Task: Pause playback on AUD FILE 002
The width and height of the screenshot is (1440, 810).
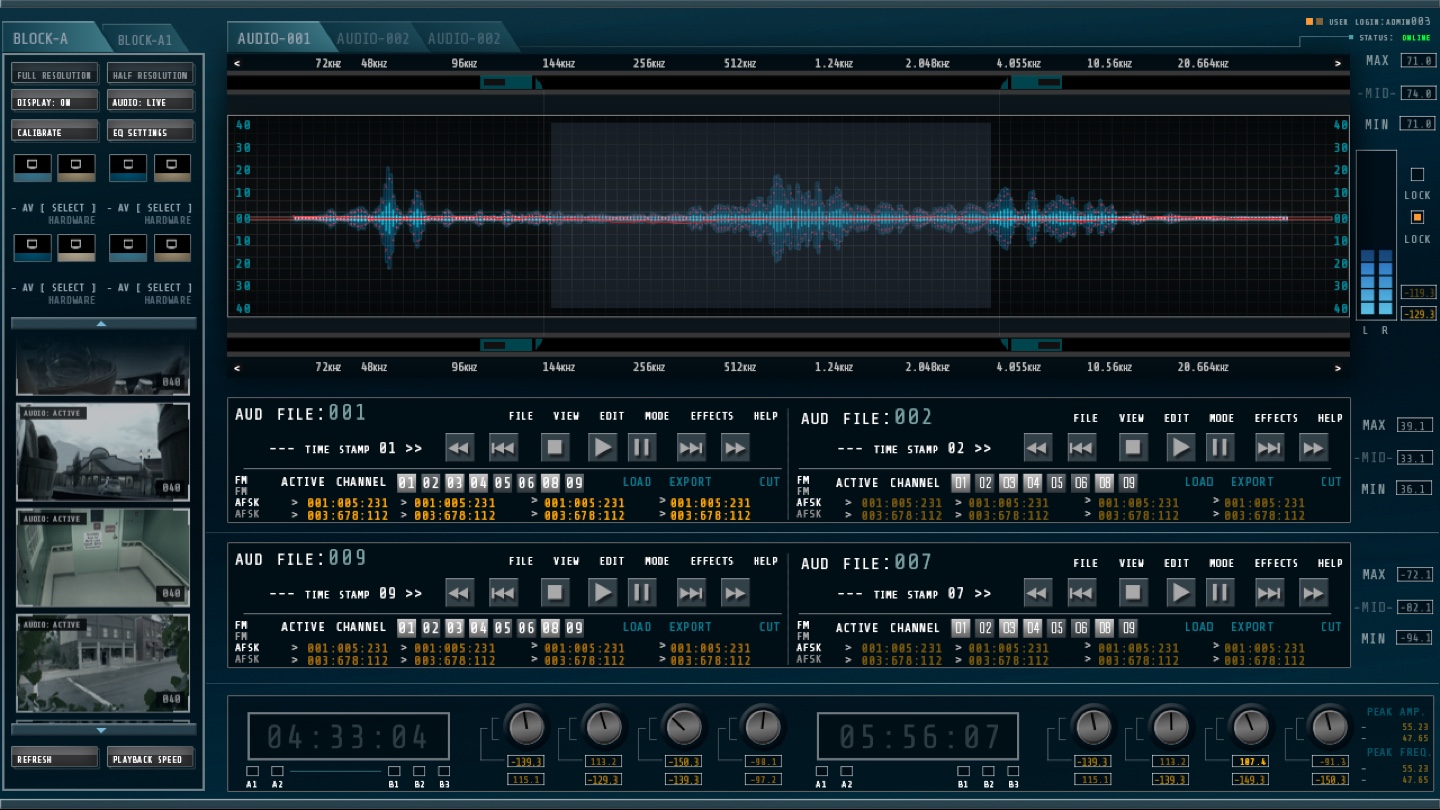Action: (1219, 448)
